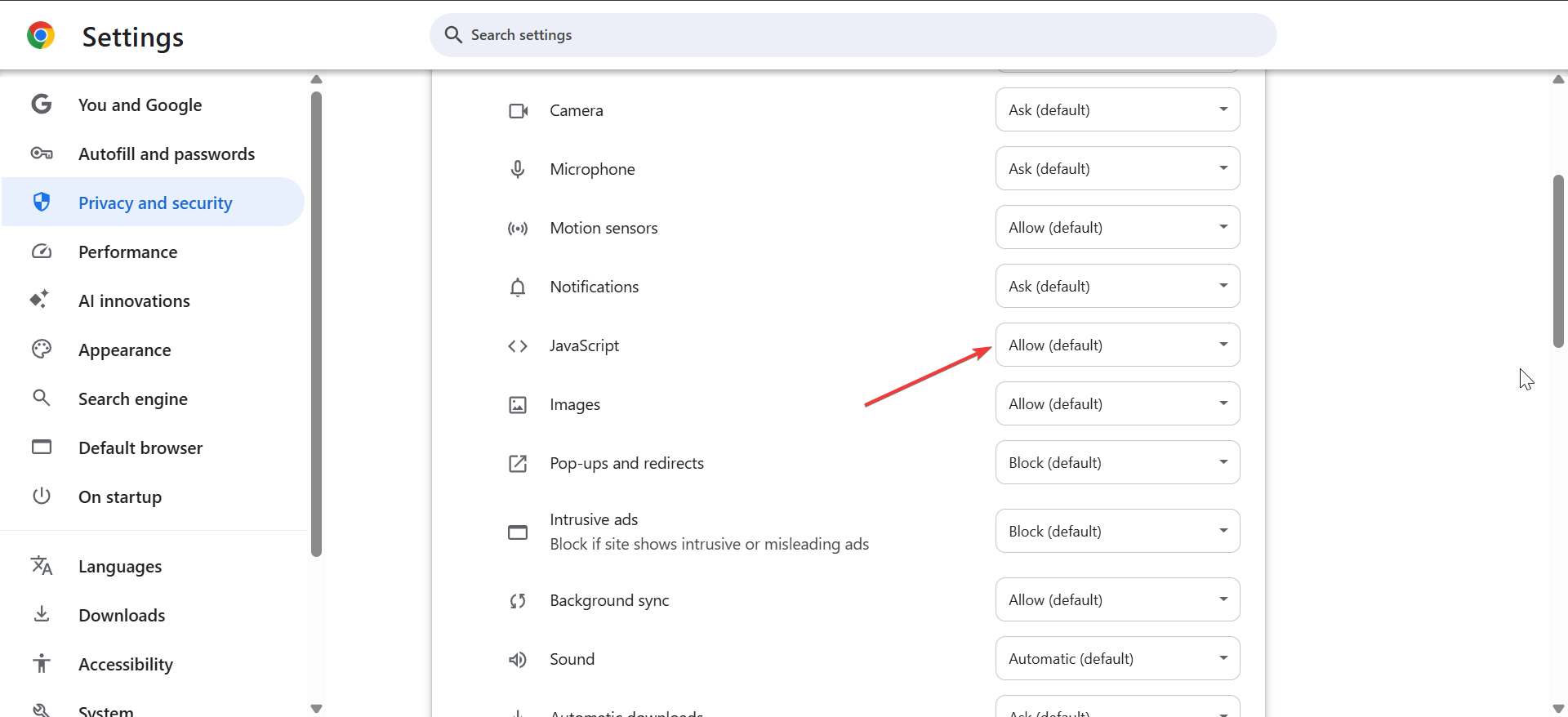The height and width of the screenshot is (717, 1568).
Task: Click the Chrome logo icon
Action: tap(41, 36)
